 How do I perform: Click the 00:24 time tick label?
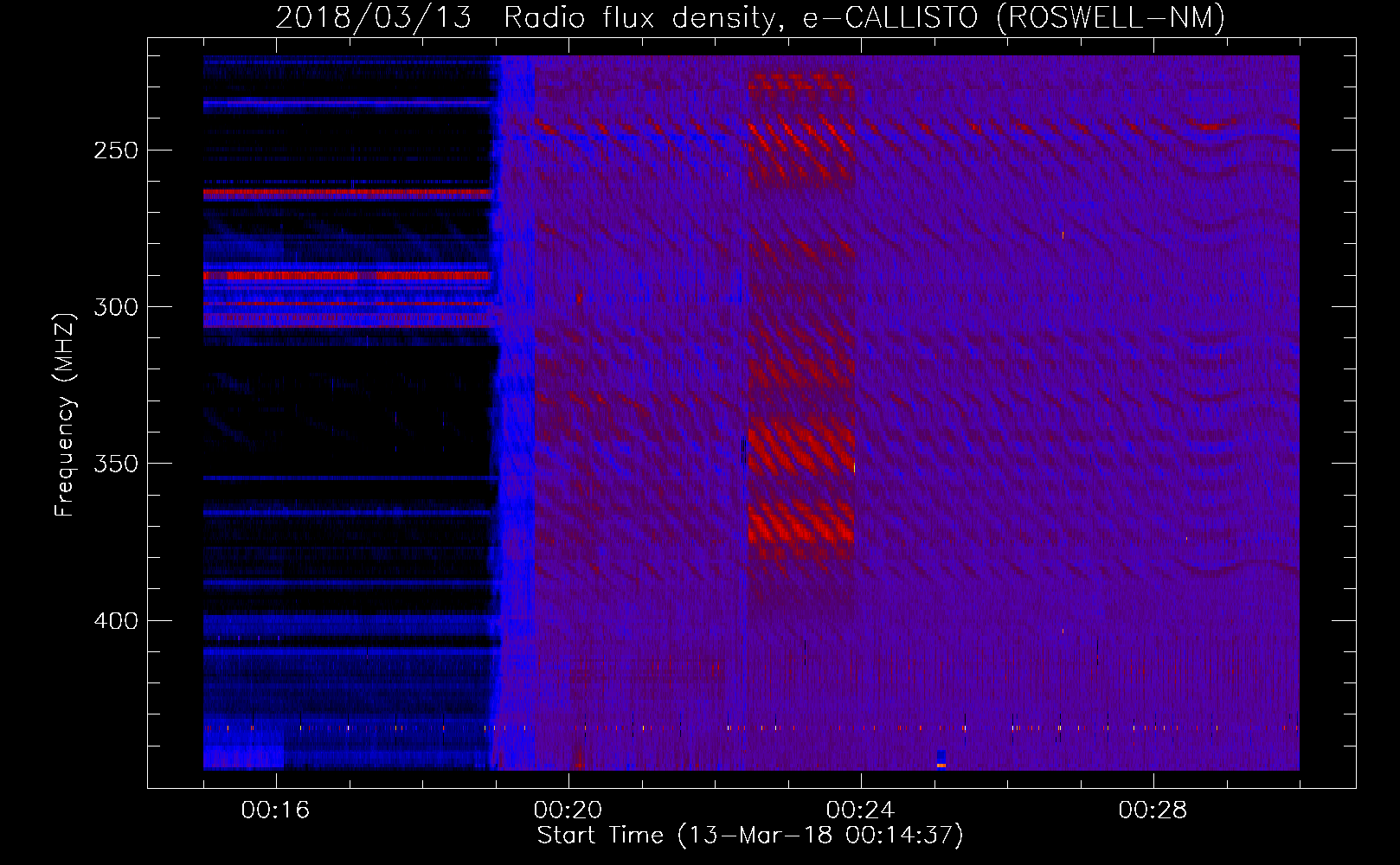[x=861, y=811]
